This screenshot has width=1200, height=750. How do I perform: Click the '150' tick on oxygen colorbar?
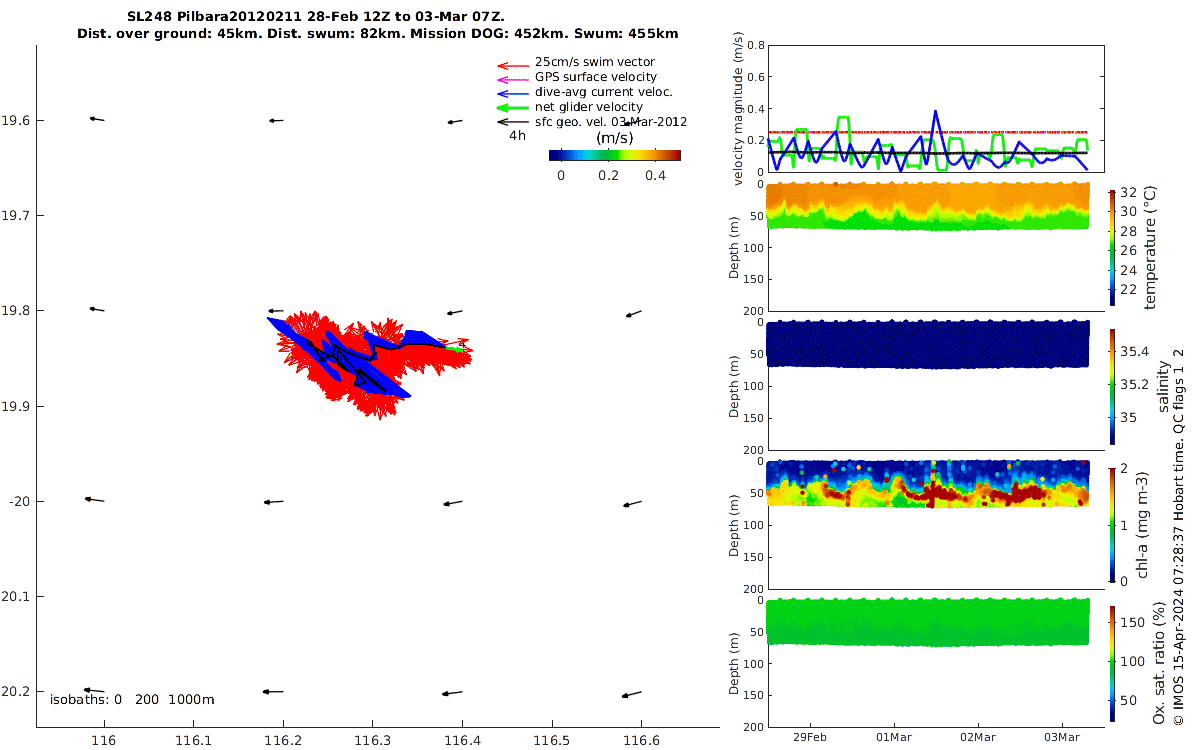pos(1131,622)
